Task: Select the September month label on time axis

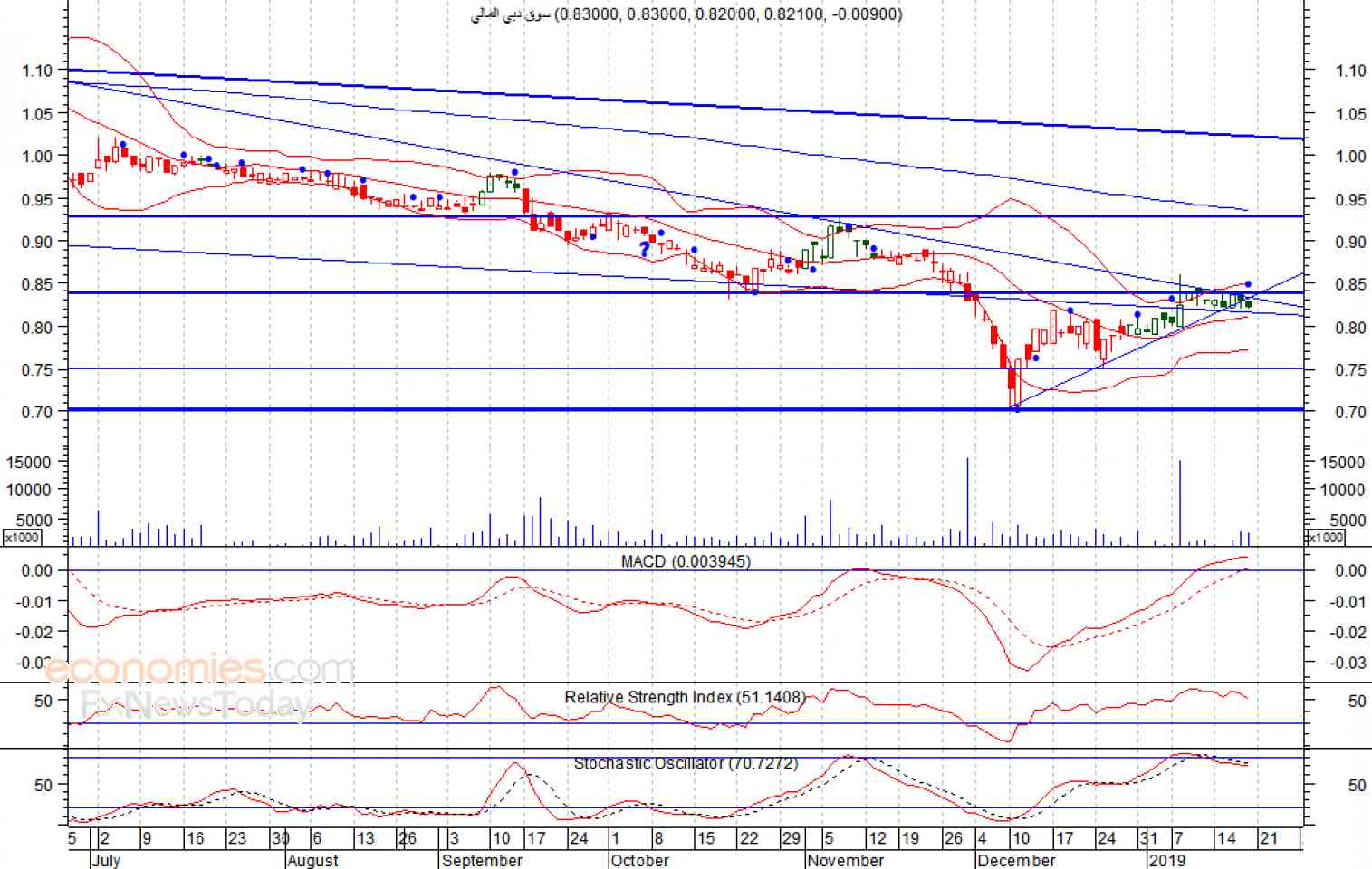Action: click(482, 860)
